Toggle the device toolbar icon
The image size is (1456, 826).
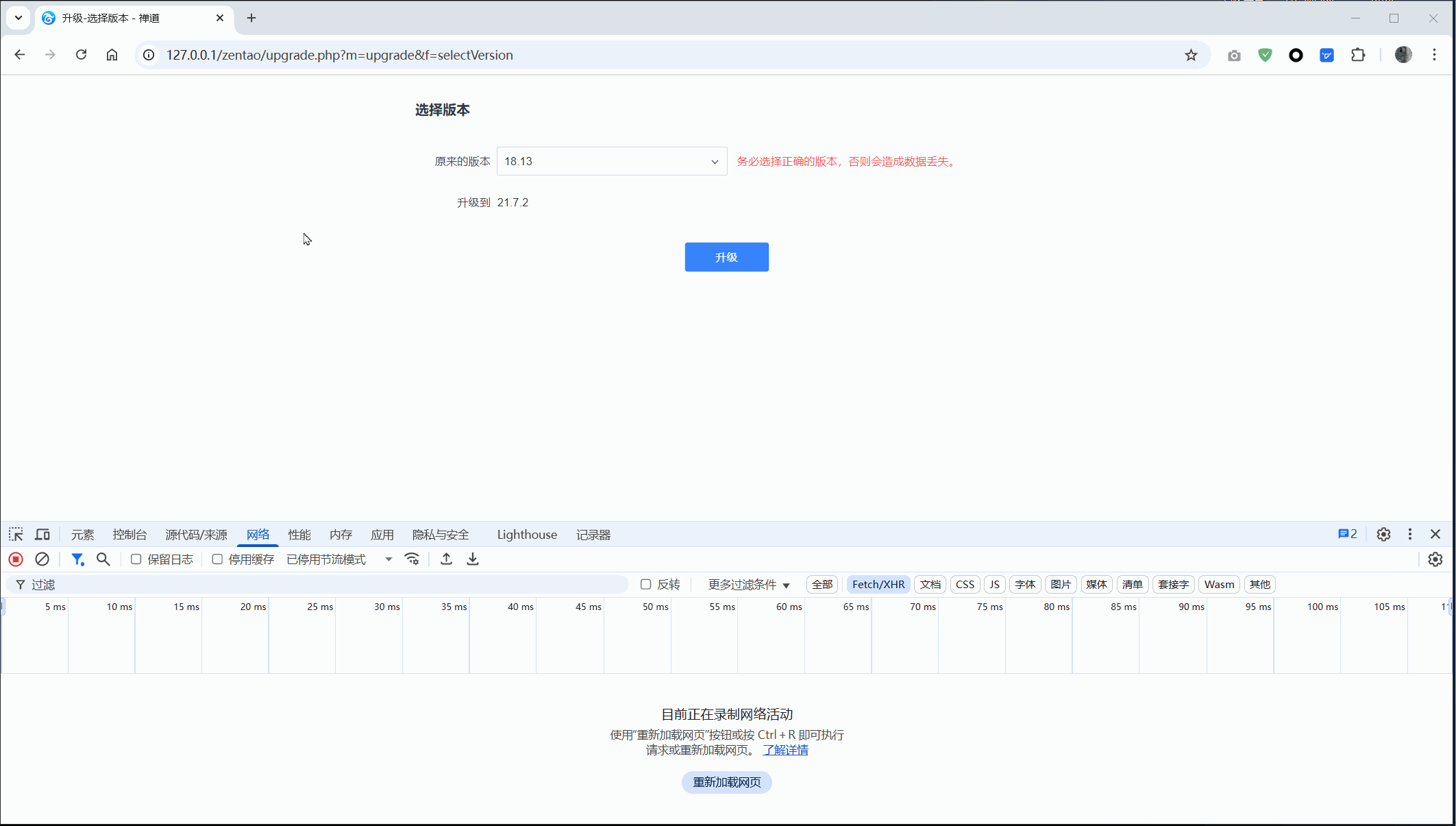tap(42, 535)
